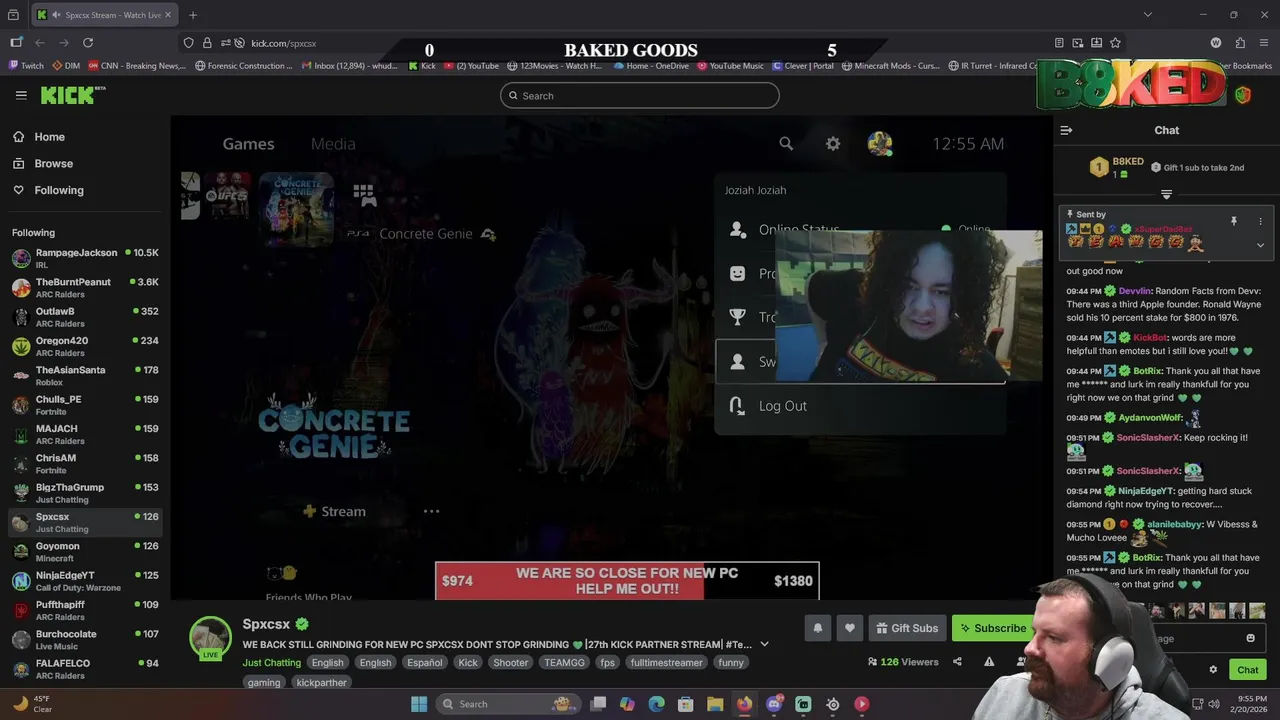Image resolution: width=1280 pixels, height=720 pixels.
Task: Bookmark this page with star icon
Action: coord(1115,43)
